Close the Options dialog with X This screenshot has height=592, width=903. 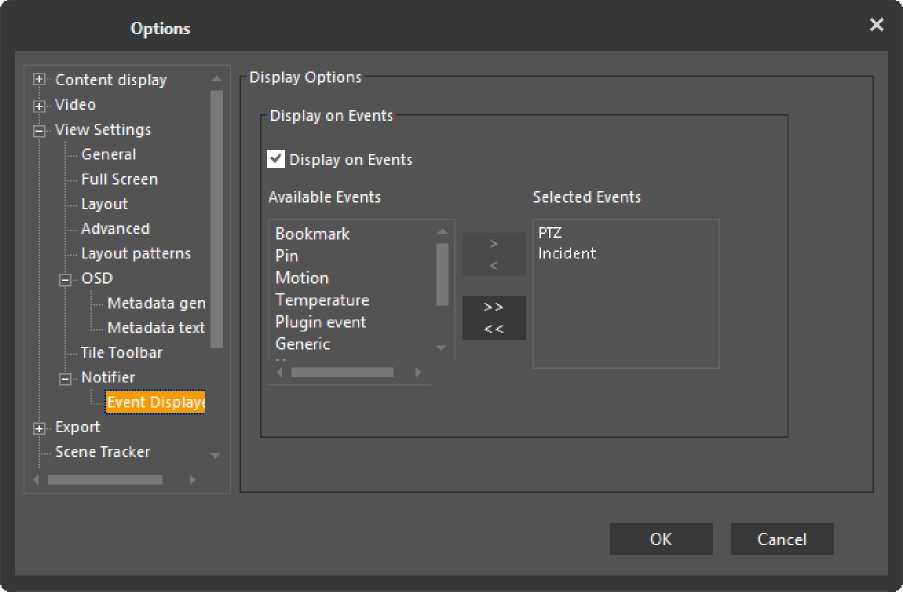click(876, 25)
